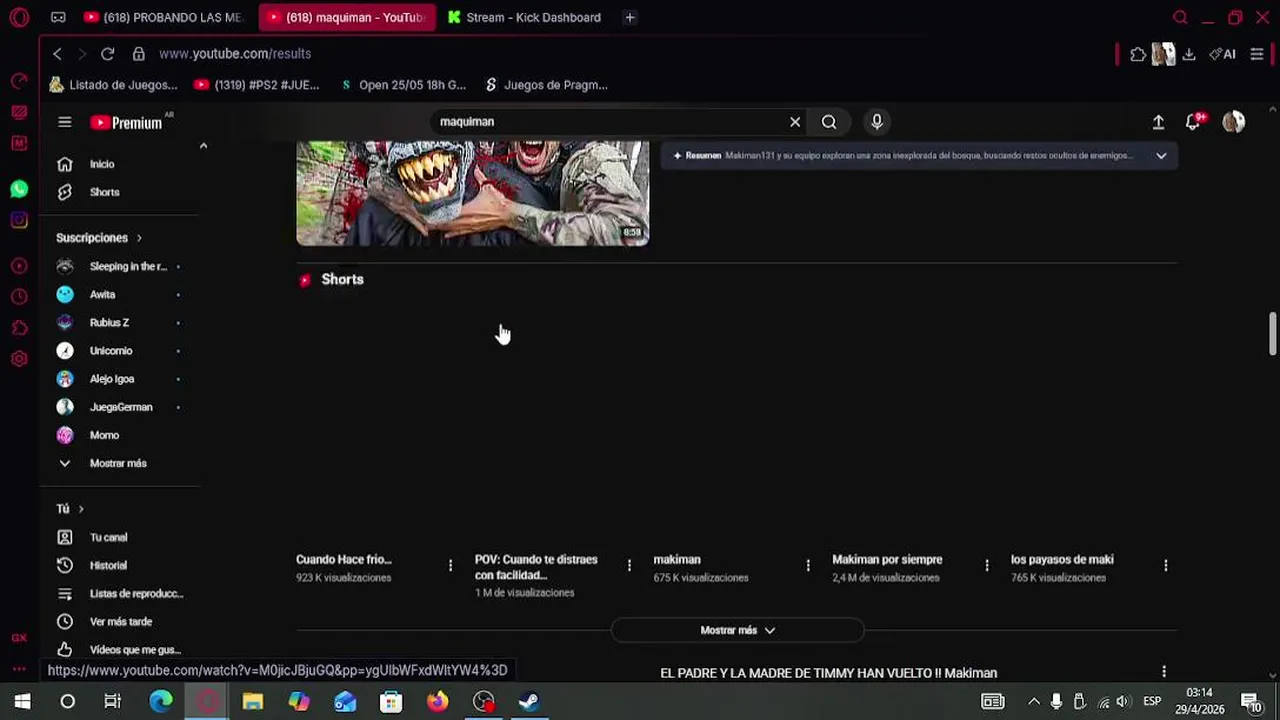
Task: Open Opera easy setup menu icon
Action: tap(1257, 54)
